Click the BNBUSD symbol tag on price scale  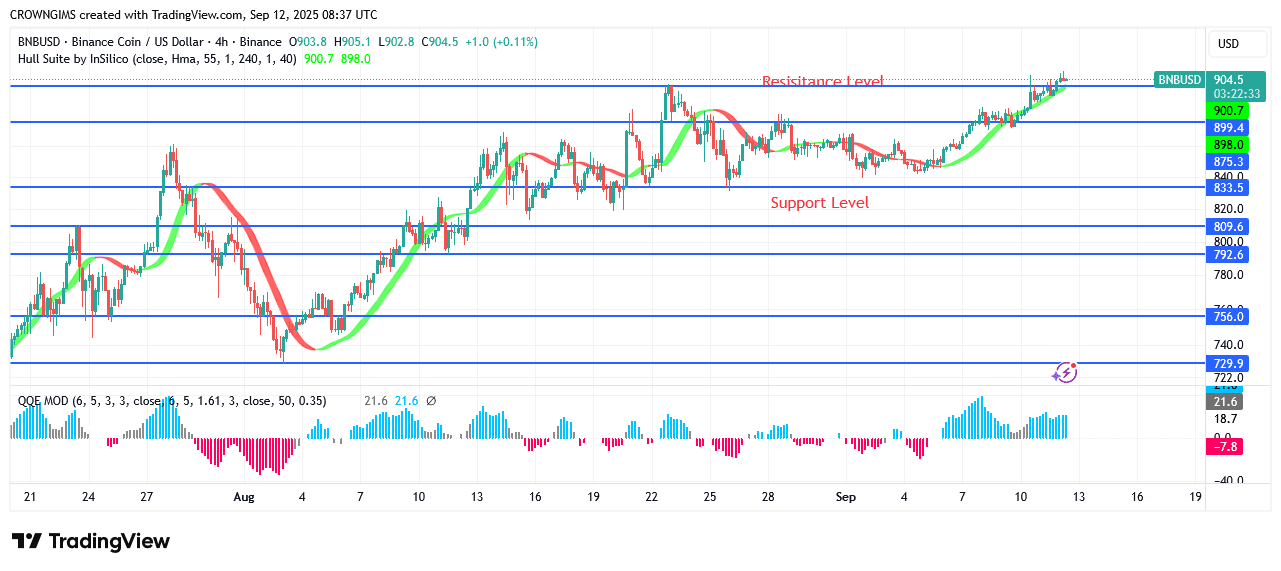click(1178, 80)
